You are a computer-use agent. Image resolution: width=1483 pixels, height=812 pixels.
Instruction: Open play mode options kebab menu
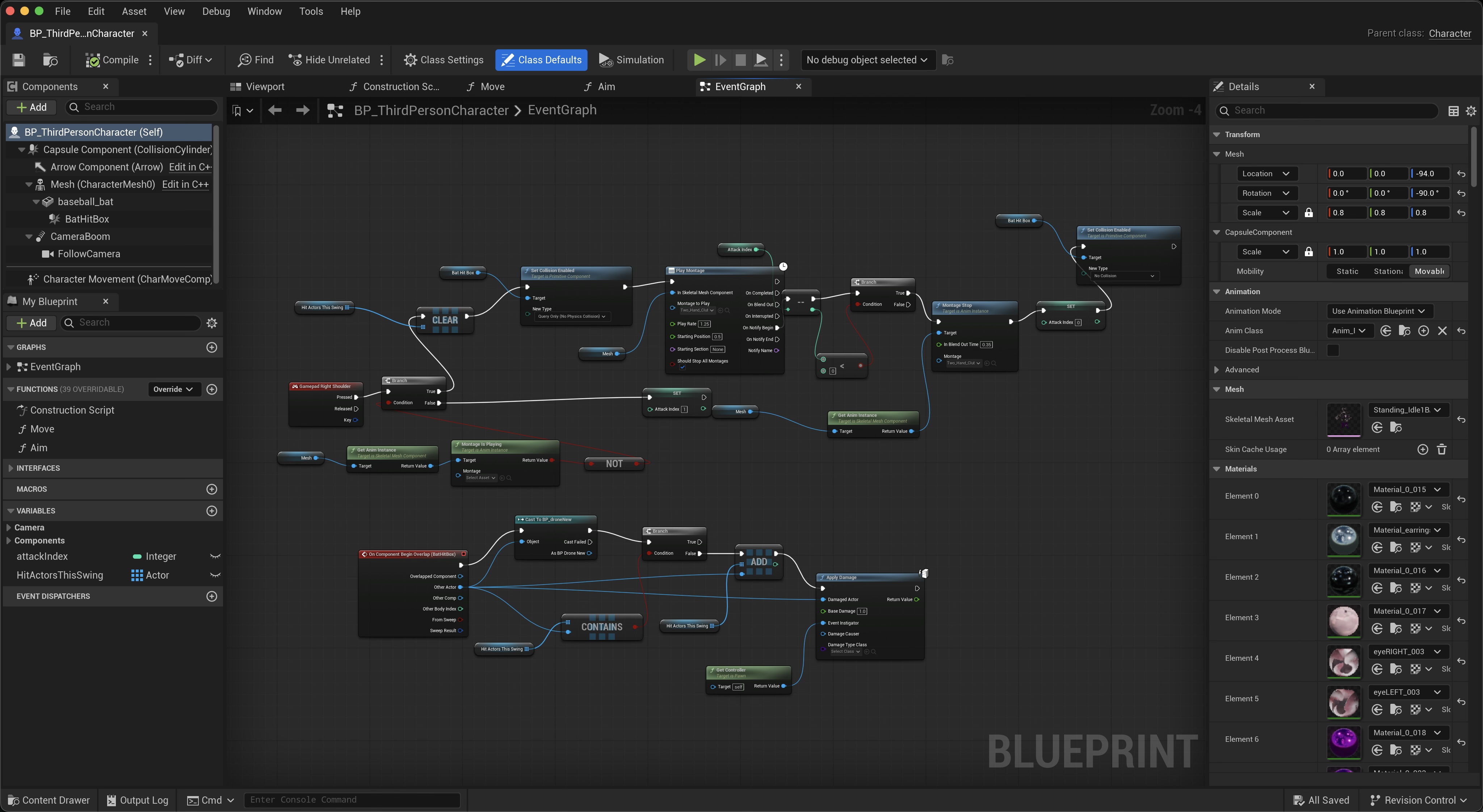(781, 60)
